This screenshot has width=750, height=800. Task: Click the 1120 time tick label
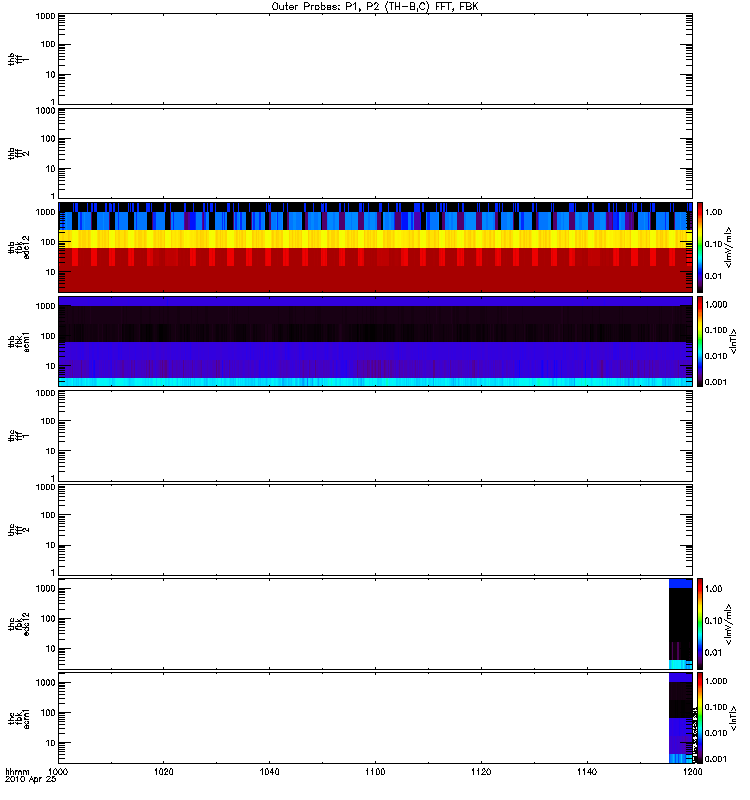[481, 772]
